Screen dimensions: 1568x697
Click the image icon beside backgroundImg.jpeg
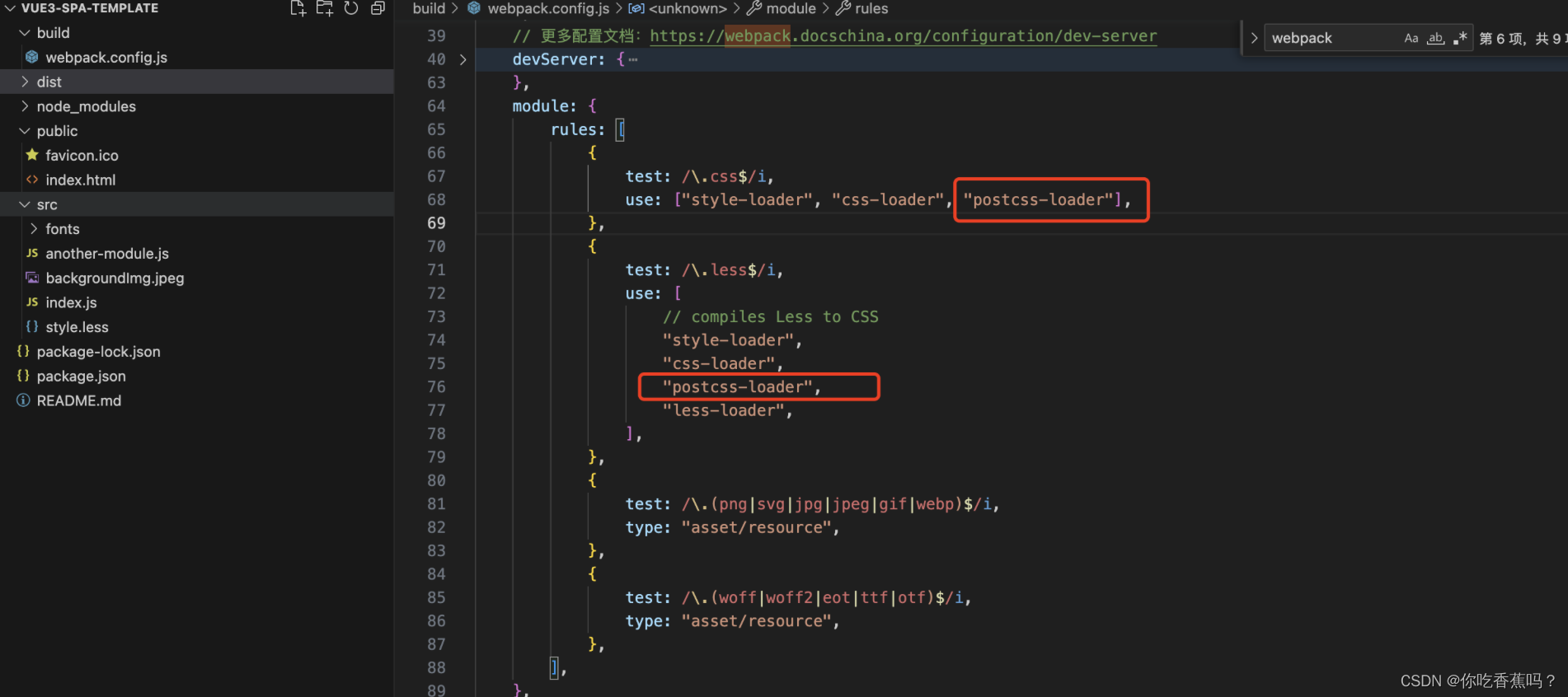32,278
